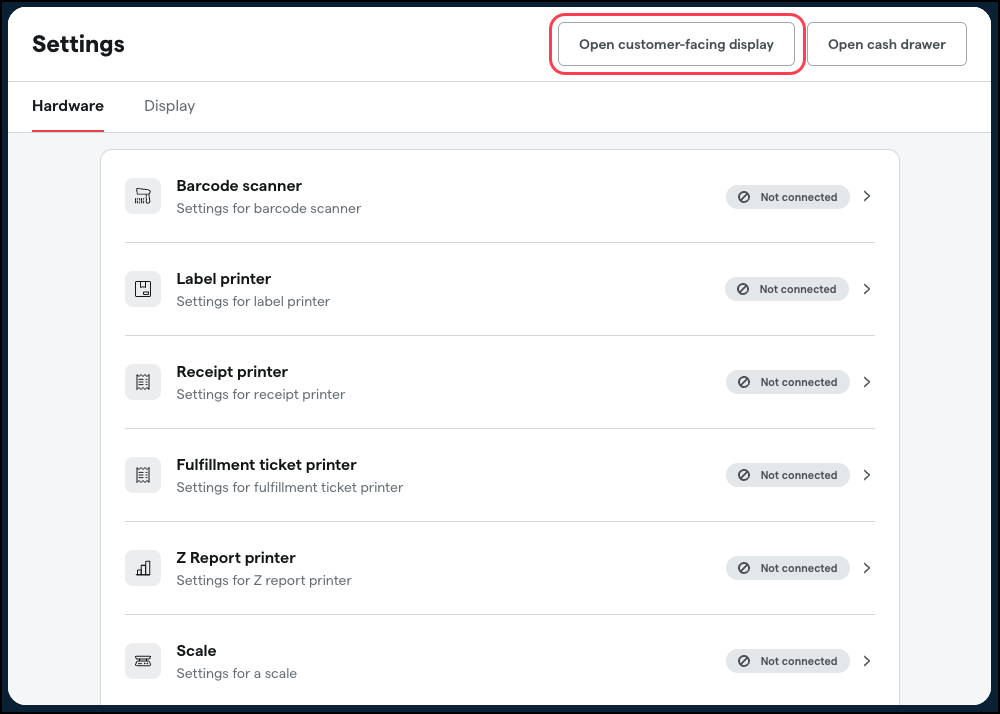Image resolution: width=1000 pixels, height=714 pixels.
Task: Expand the Label printer settings with its chevron
Action: 867,289
